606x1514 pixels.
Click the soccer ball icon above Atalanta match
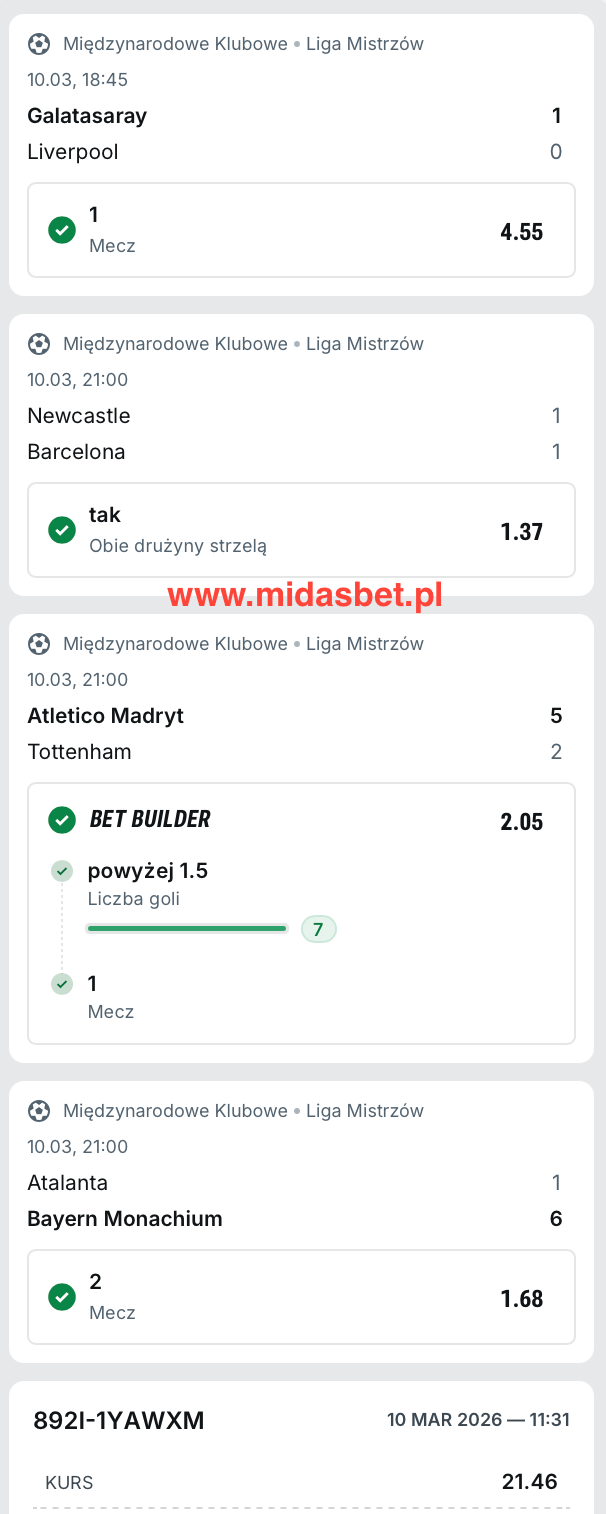[39, 1111]
